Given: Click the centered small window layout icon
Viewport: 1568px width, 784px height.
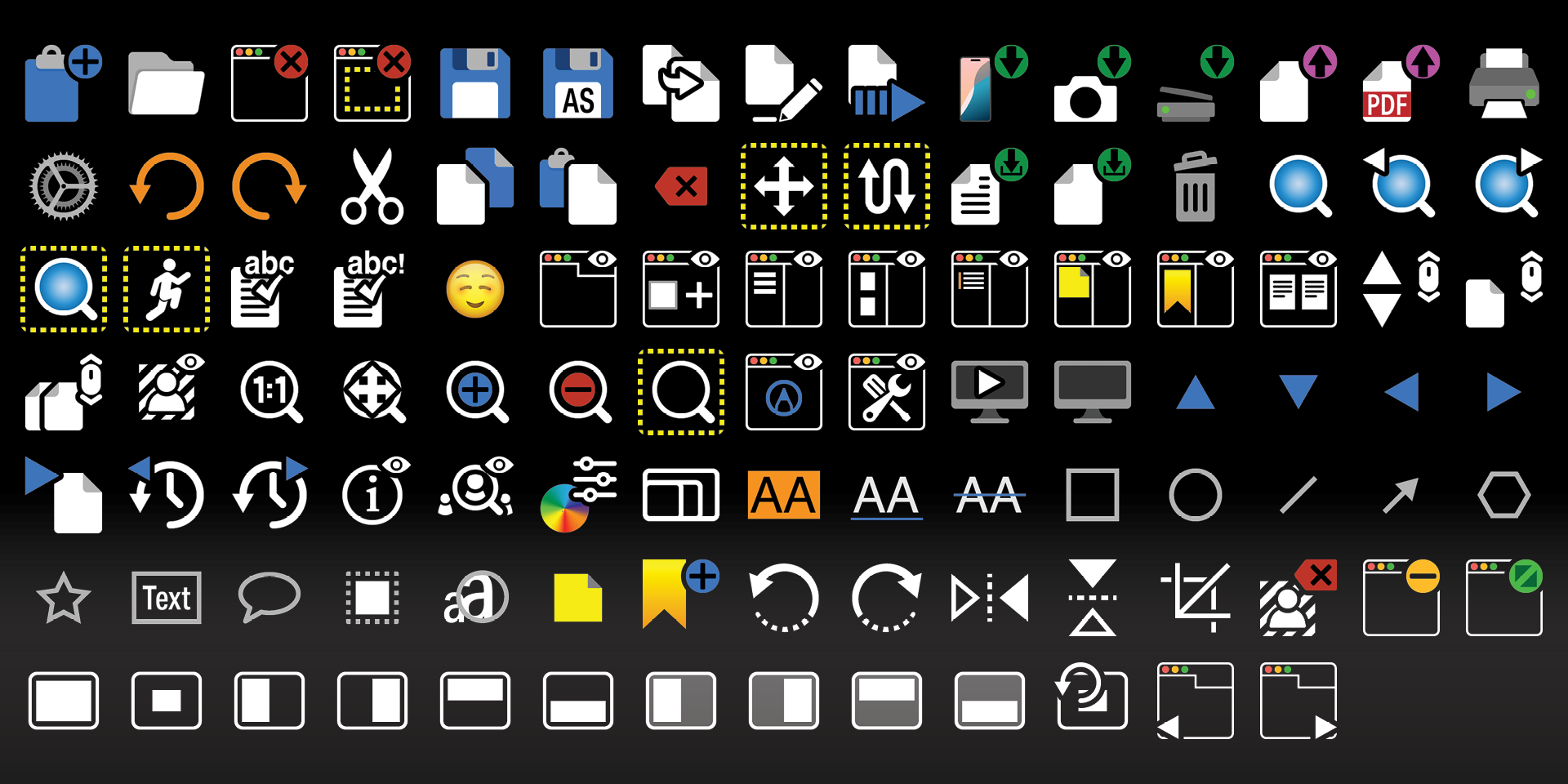Looking at the screenshot, I should tap(166, 701).
